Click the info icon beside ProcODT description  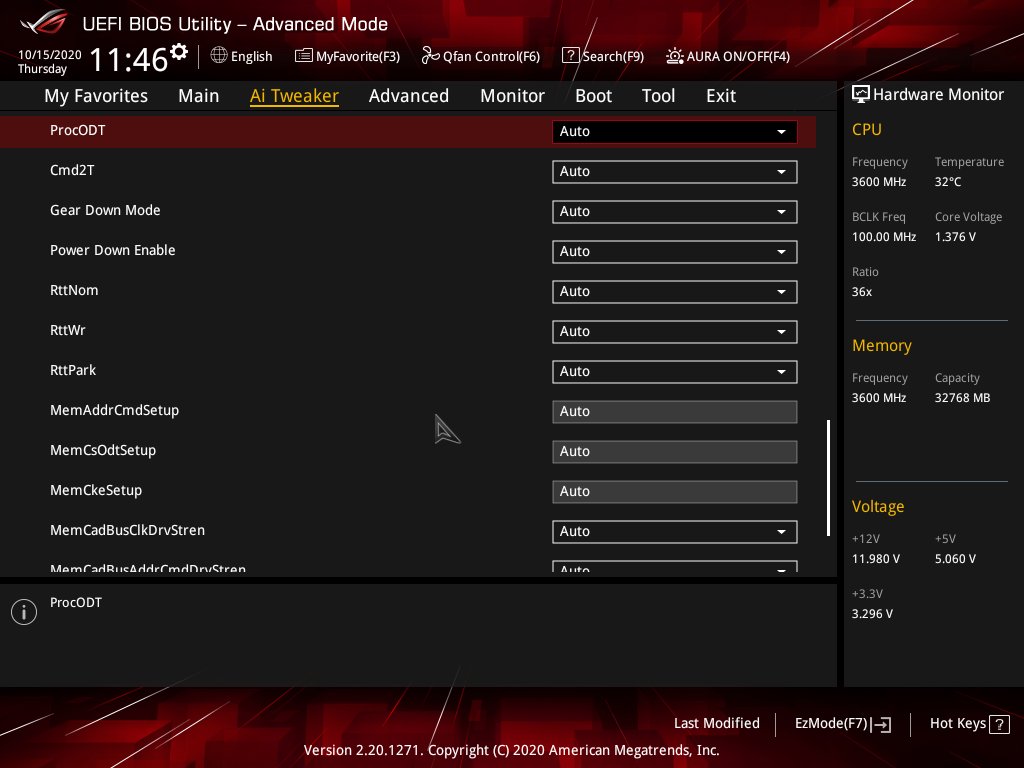tap(24, 612)
